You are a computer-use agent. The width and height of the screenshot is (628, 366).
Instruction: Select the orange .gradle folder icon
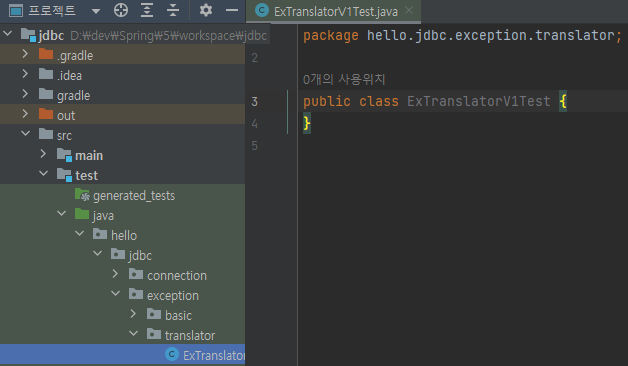pos(46,54)
